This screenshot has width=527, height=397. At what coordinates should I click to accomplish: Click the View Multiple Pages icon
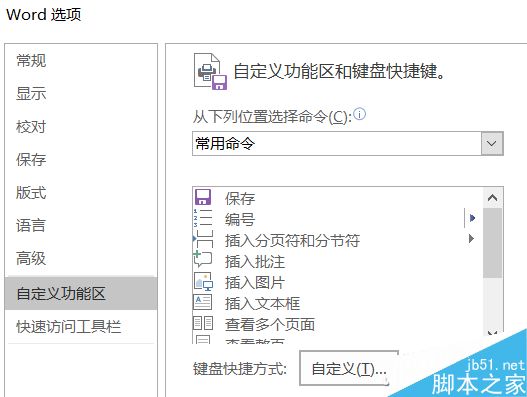[x=203, y=323]
